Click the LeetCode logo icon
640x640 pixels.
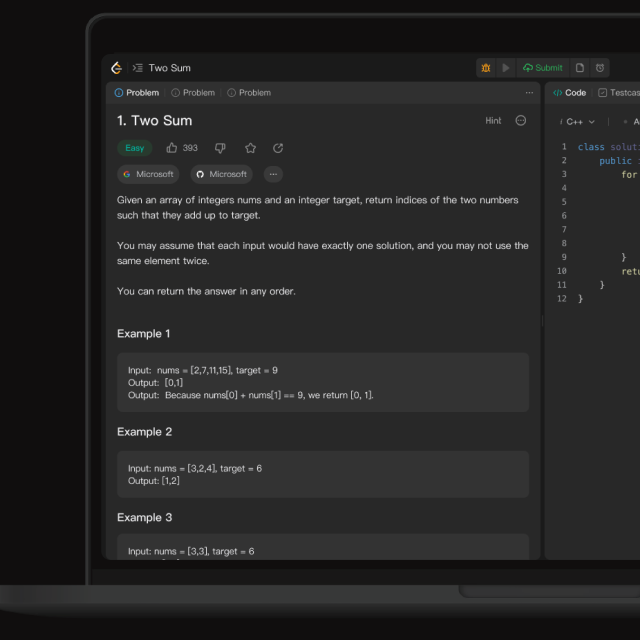[x=117, y=68]
